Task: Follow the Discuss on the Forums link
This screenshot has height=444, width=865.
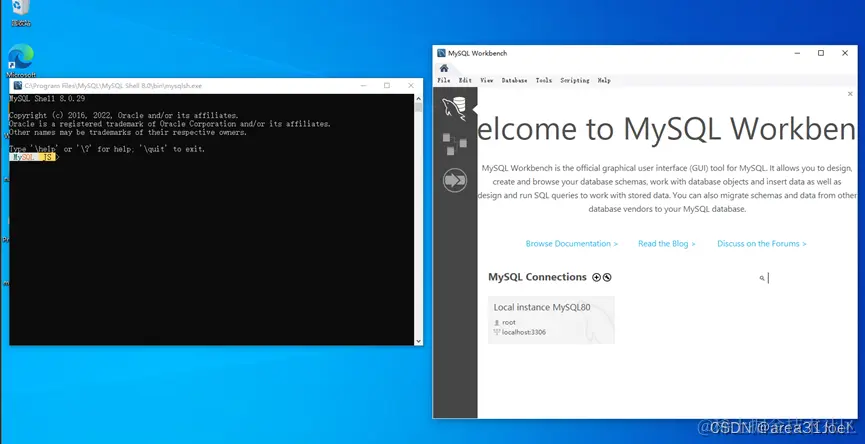Action: click(761, 244)
